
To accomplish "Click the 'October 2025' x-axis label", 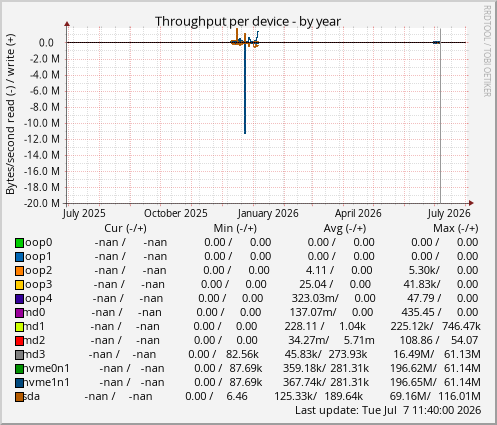I will [176, 213].
